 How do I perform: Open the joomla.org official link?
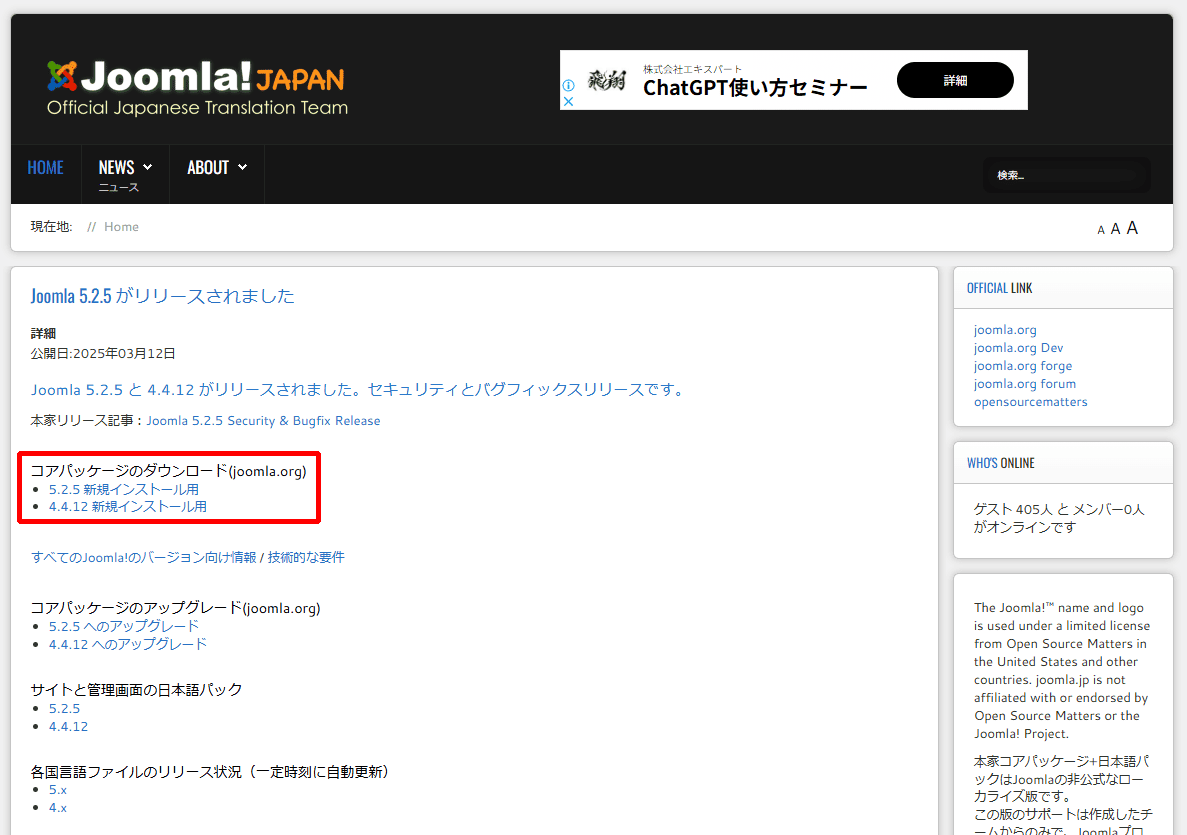pos(1005,329)
